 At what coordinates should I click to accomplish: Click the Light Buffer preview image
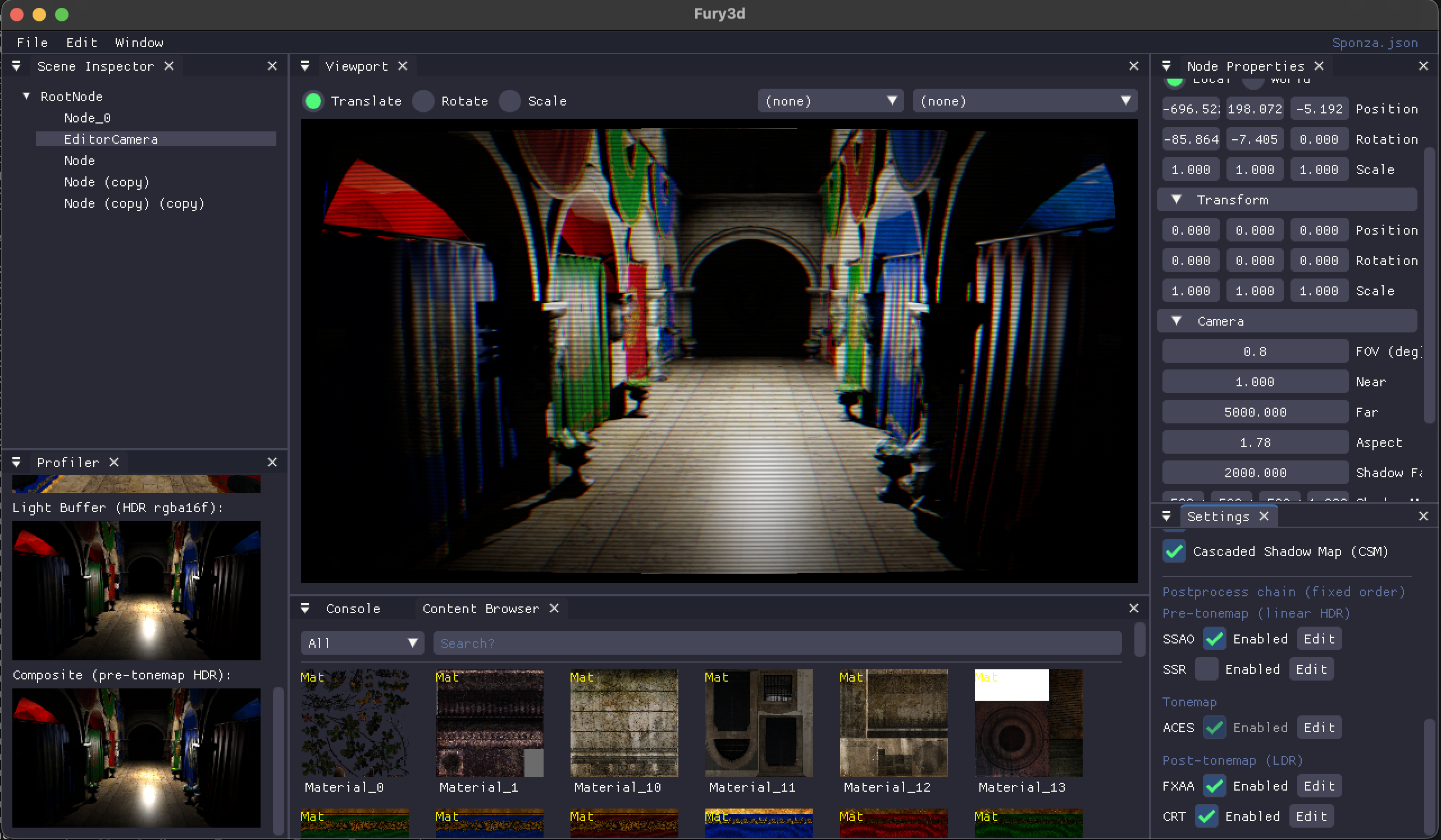136,591
